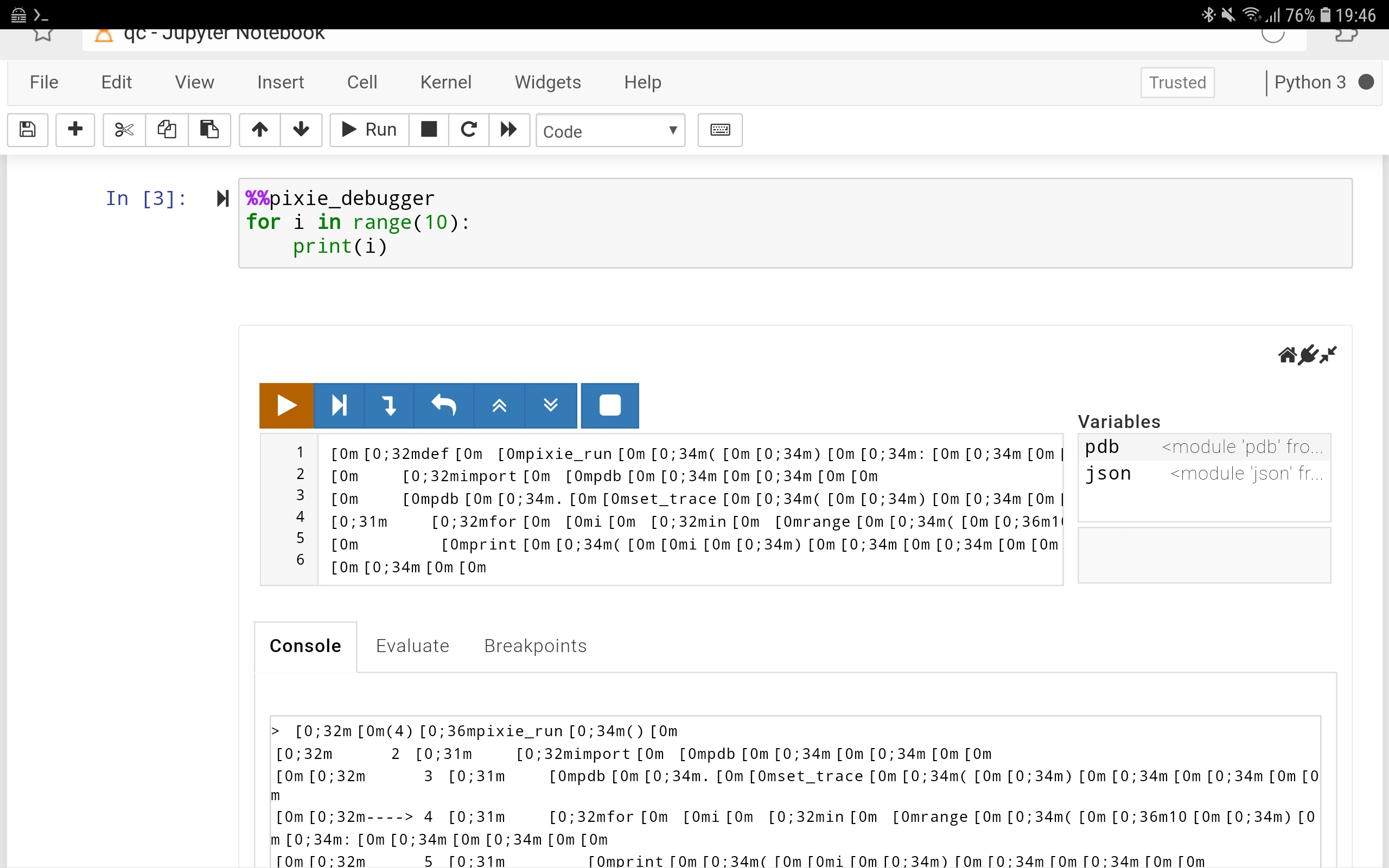Image resolution: width=1389 pixels, height=868 pixels.
Task: Step into the current function
Action: click(x=388, y=405)
